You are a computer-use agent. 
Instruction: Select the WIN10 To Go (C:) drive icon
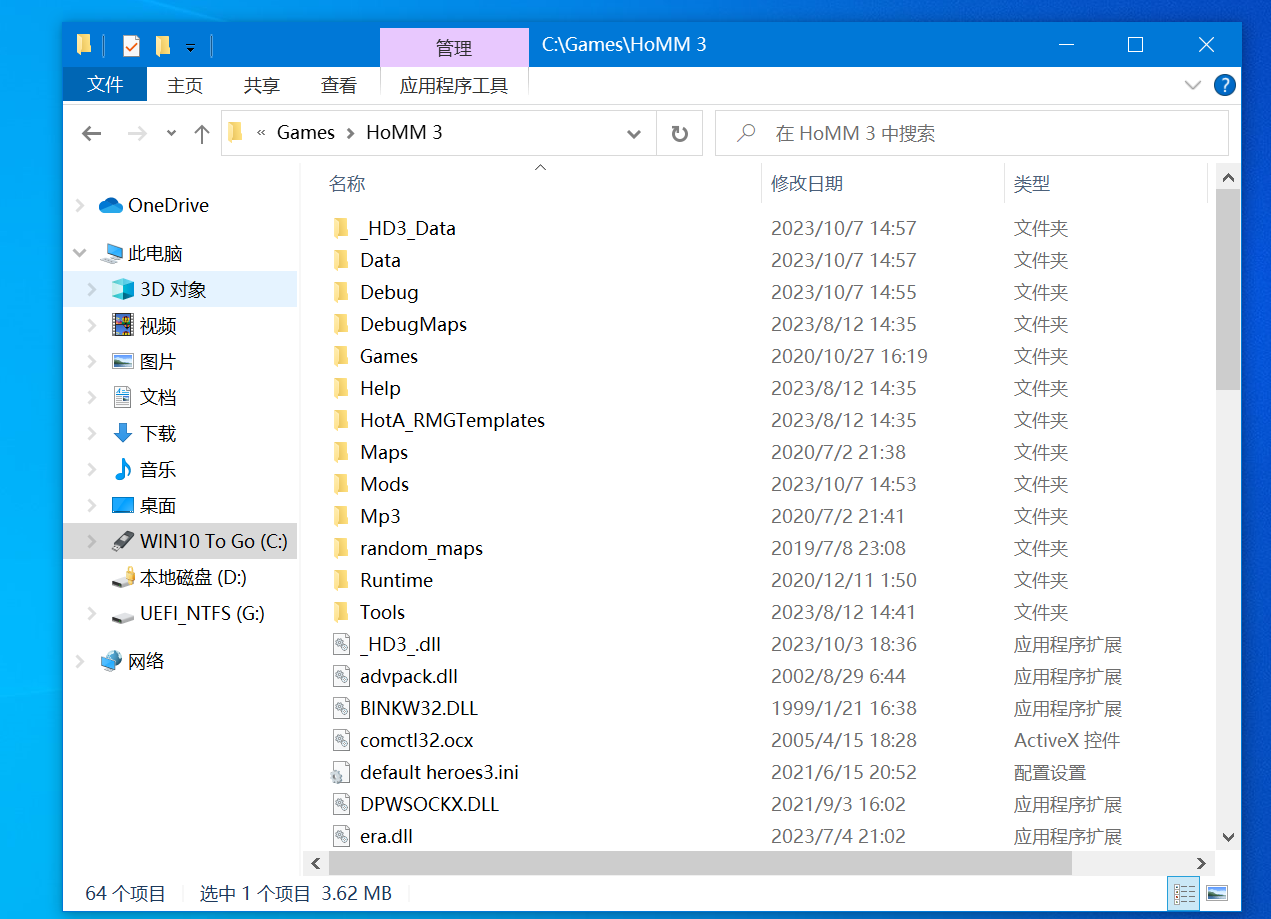(x=123, y=542)
